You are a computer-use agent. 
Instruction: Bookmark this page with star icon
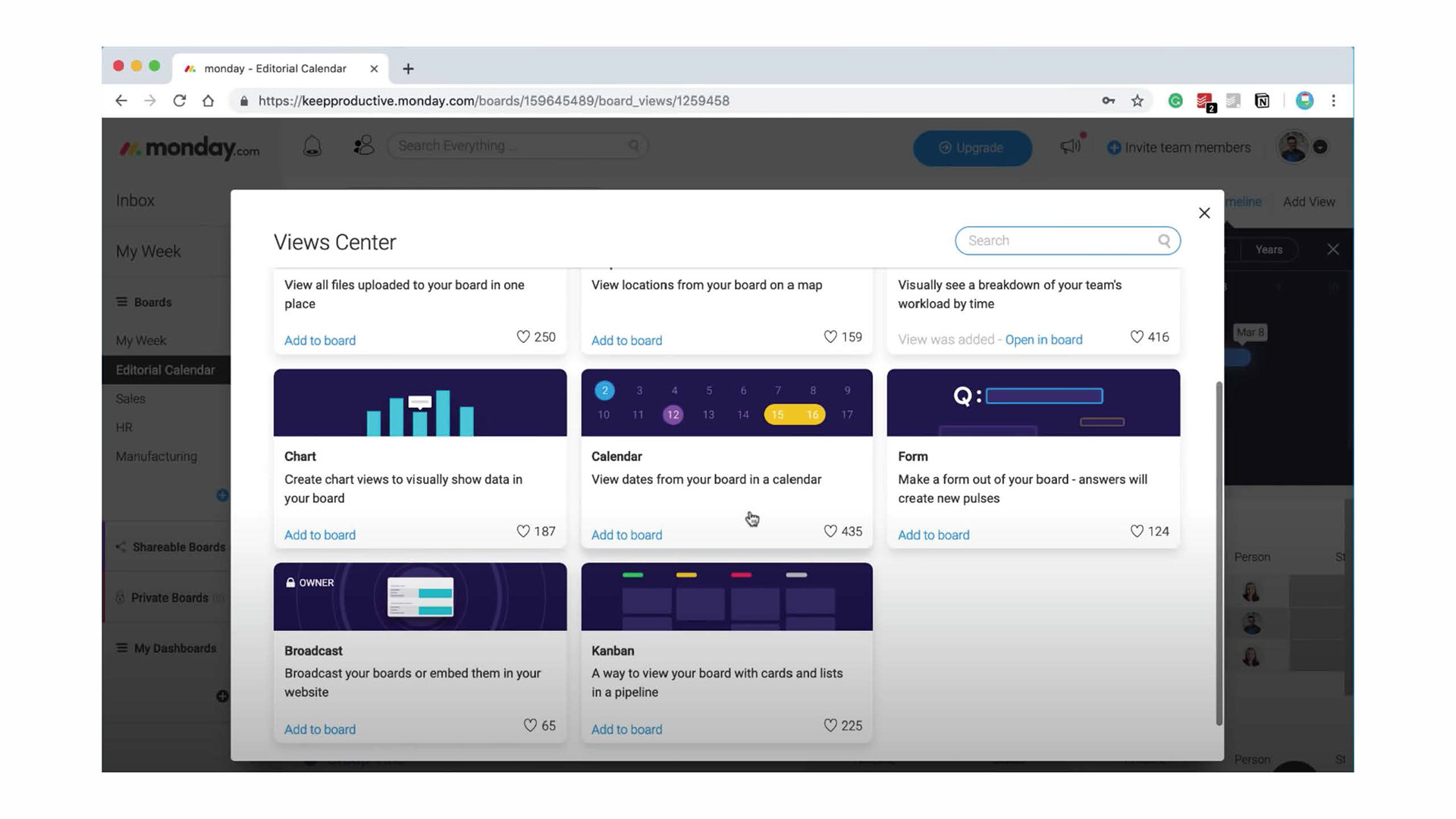coord(1137,101)
